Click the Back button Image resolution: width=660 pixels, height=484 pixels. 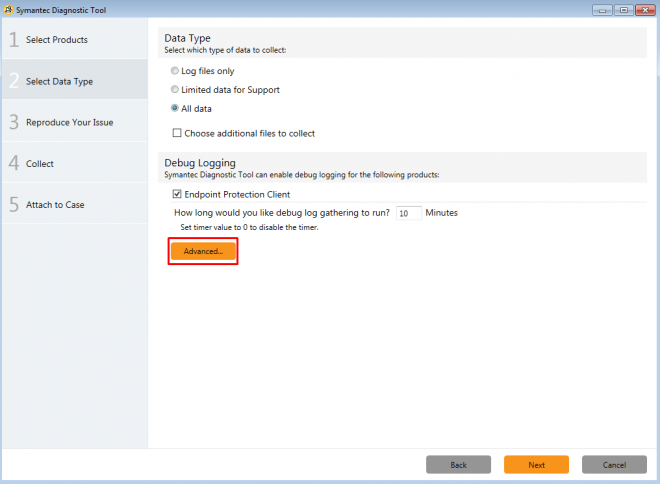coord(458,465)
